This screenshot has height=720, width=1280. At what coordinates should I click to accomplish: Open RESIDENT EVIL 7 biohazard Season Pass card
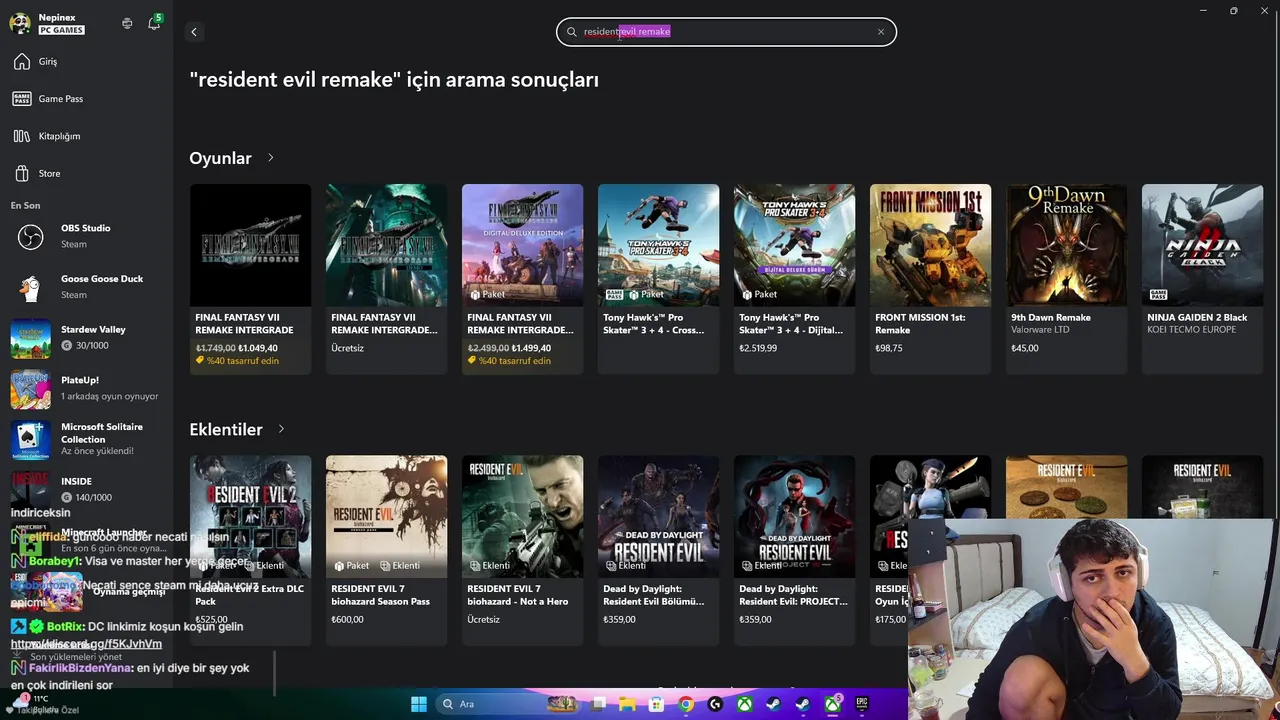point(386,550)
